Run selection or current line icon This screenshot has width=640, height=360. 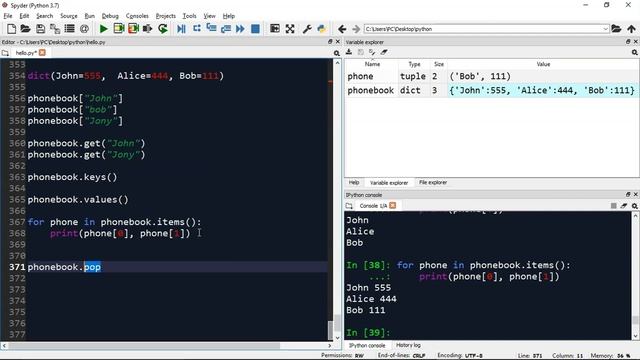[x=147, y=29]
